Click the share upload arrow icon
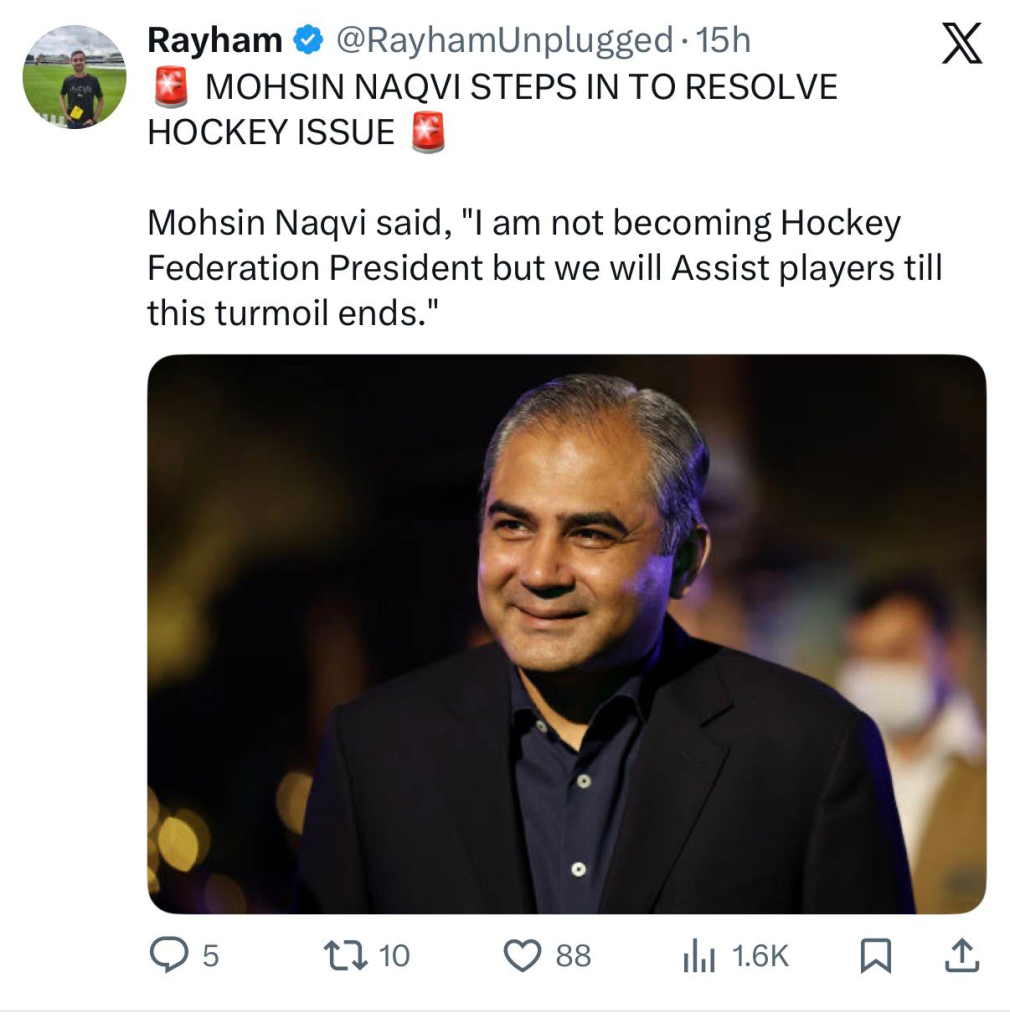The width and height of the screenshot is (1010, 1024). coord(962,956)
